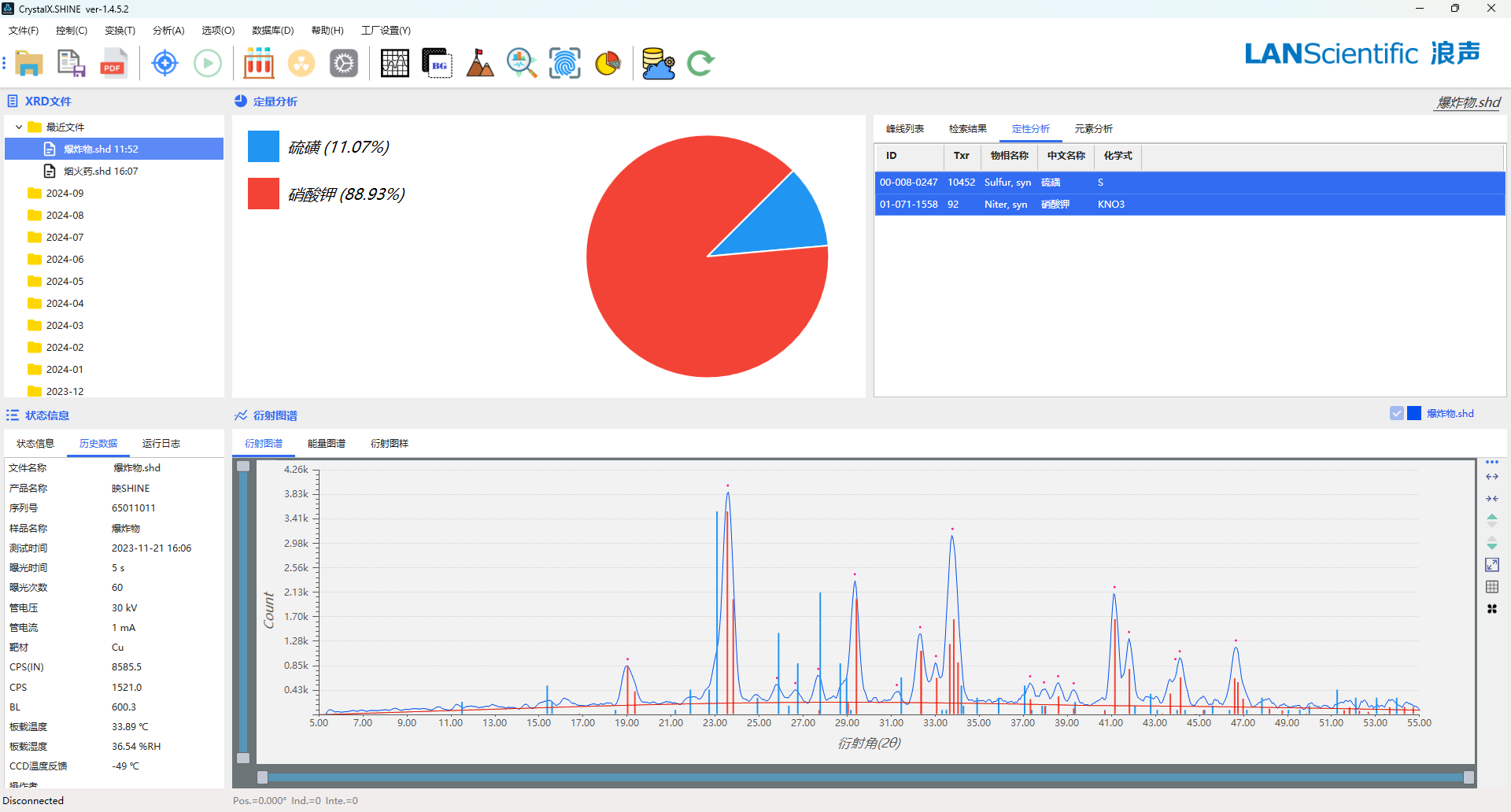Click the green refresh arrow icon
The width and height of the screenshot is (1511, 812).
tap(700, 64)
